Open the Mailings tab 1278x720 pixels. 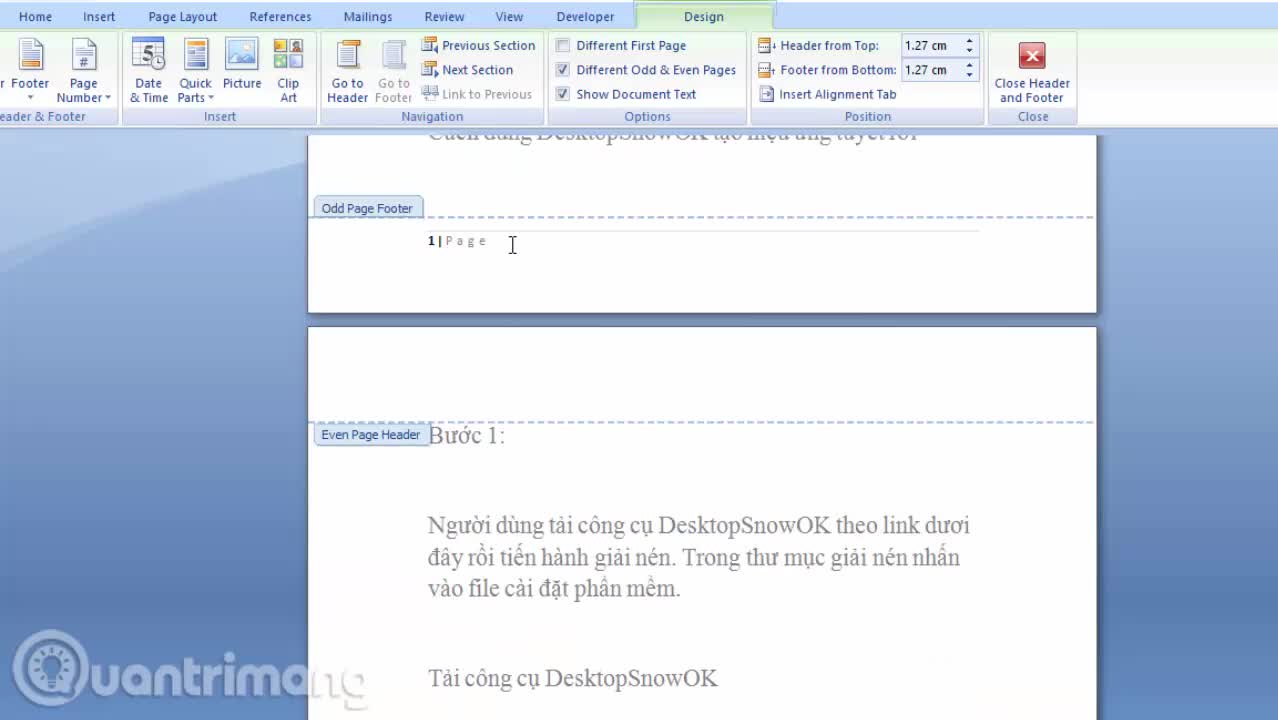click(x=368, y=16)
